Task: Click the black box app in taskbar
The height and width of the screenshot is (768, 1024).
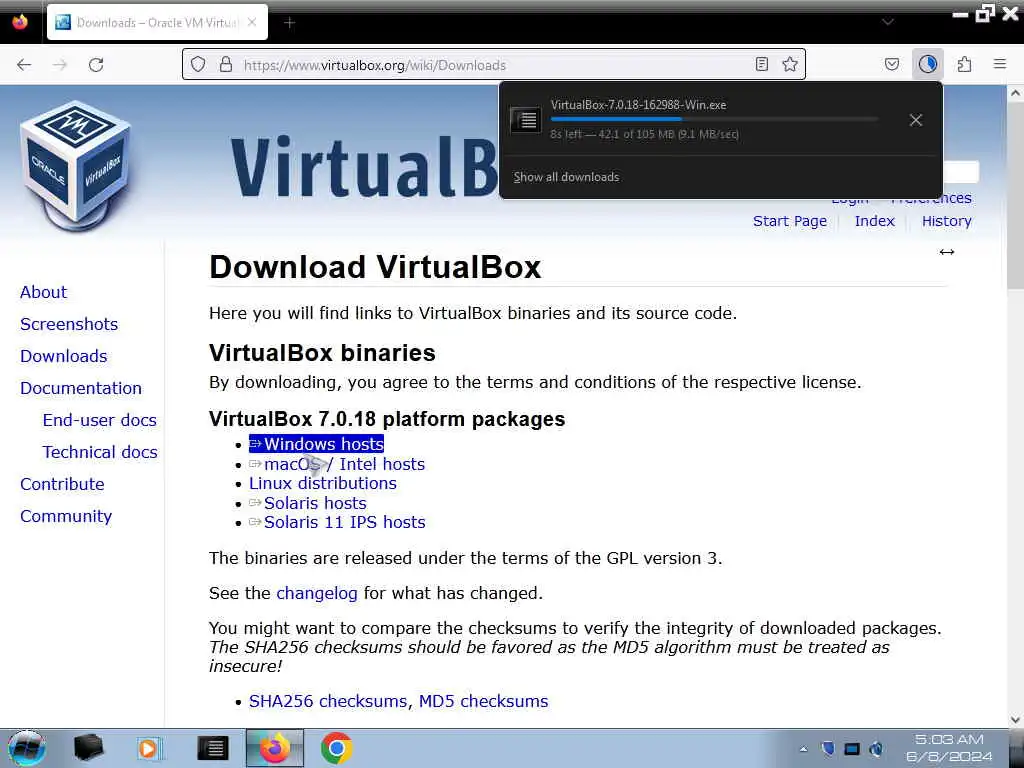Action: pos(88,748)
